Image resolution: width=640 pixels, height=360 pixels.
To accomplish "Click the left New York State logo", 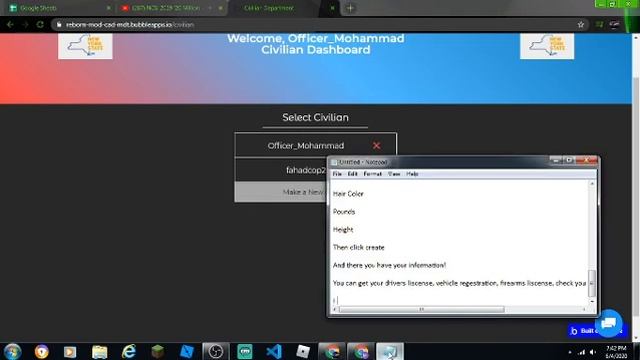I will pos(85,46).
